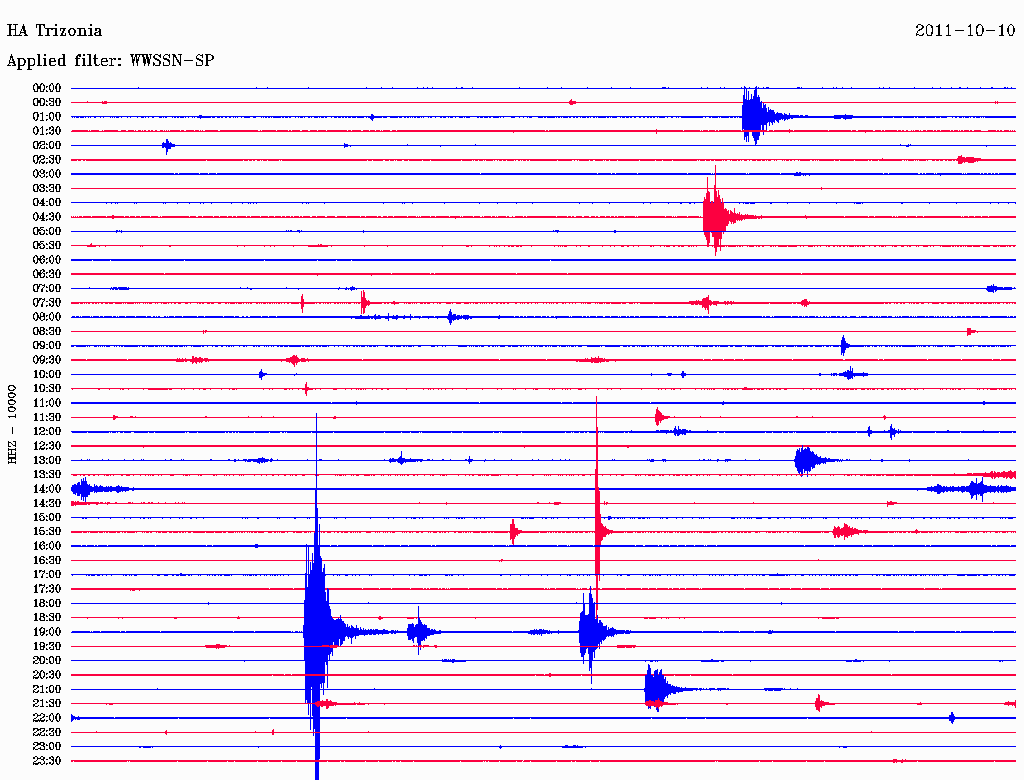The height and width of the screenshot is (780, 1024).
Task: Select the 11:30 time label
Action: pyautogui.click(x=47, y=417)
